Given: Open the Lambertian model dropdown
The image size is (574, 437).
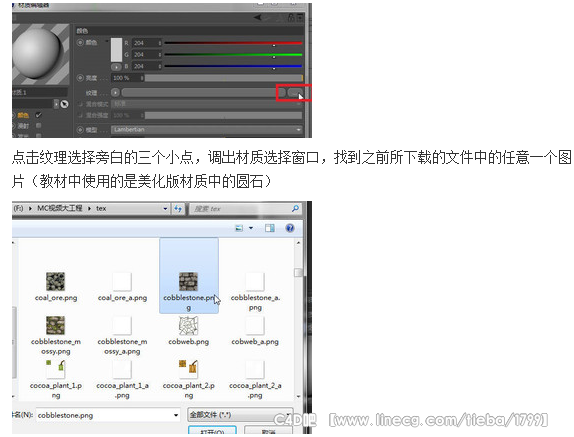Looking at the screenshot, I should point(207,130).
